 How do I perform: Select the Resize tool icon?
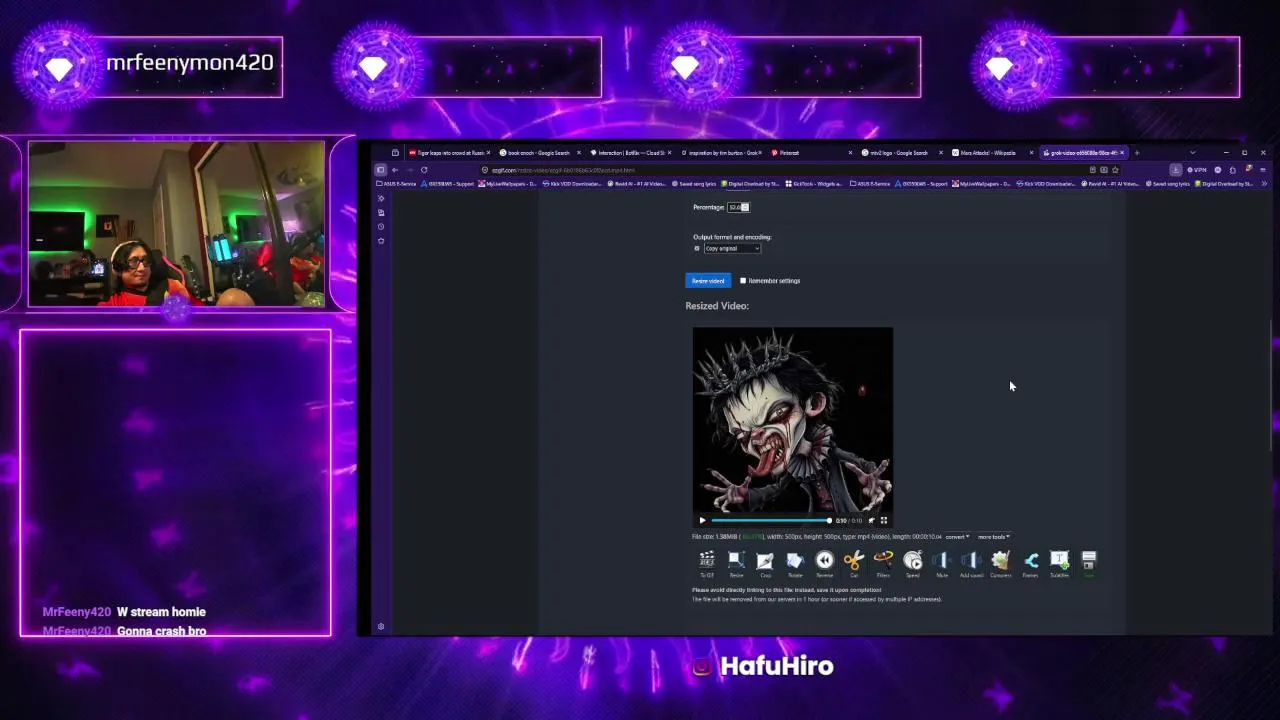[736, 563]
